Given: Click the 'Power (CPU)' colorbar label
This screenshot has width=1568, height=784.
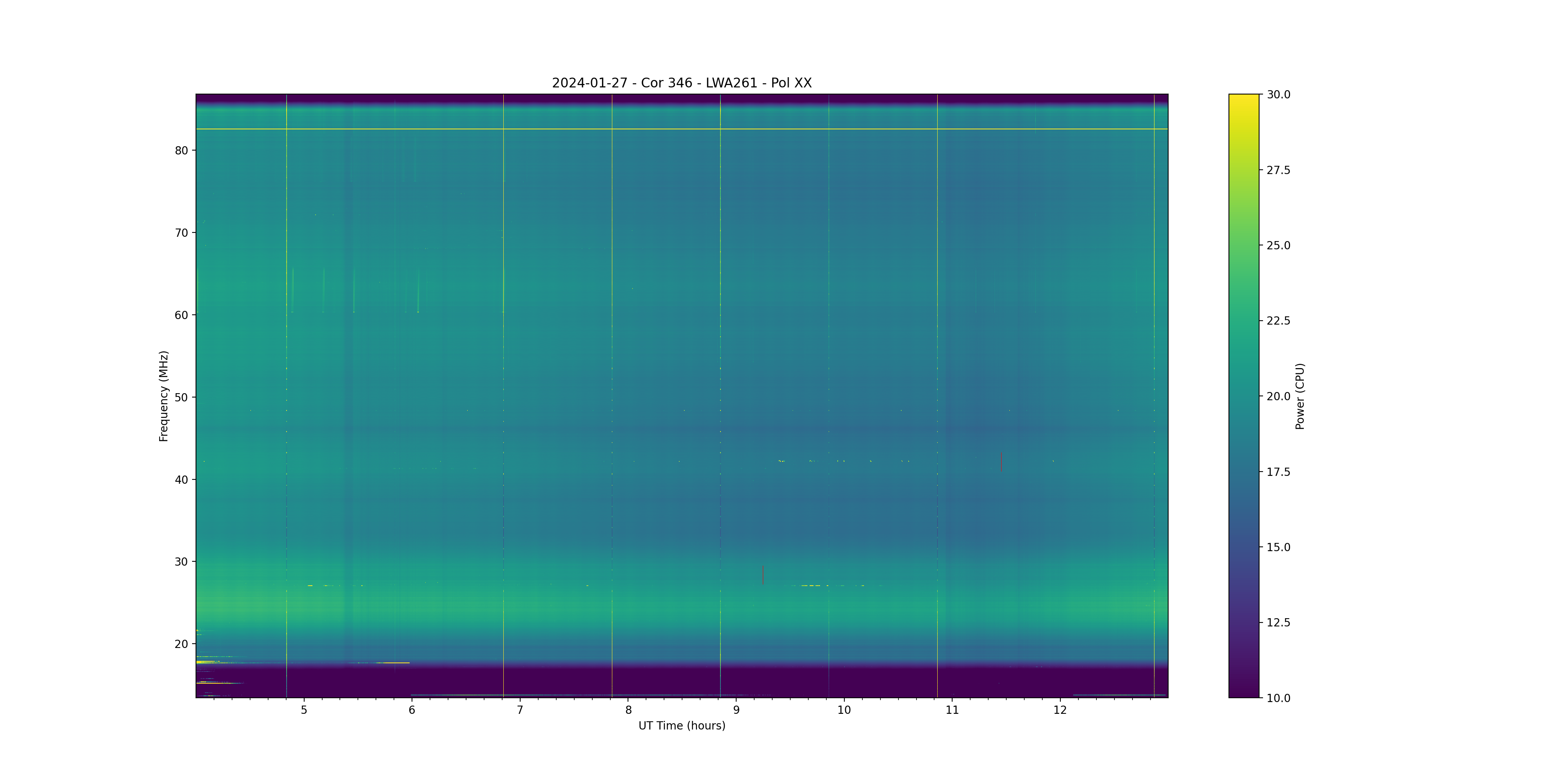Looking at the screenshot, I should pyautogui.click(x=1299, y=396).
